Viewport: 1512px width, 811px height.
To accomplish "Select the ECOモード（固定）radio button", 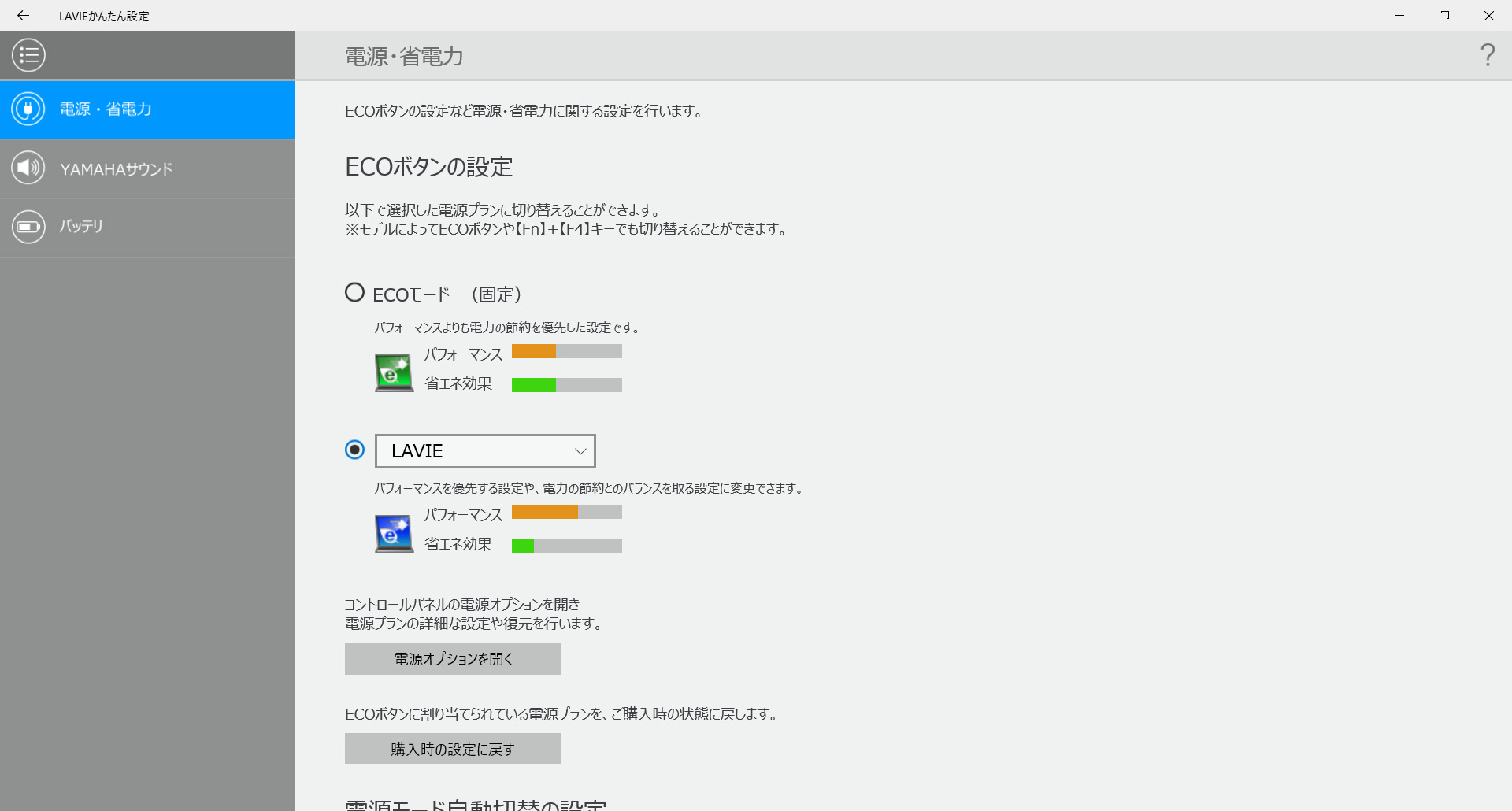I will click(354, 291).
